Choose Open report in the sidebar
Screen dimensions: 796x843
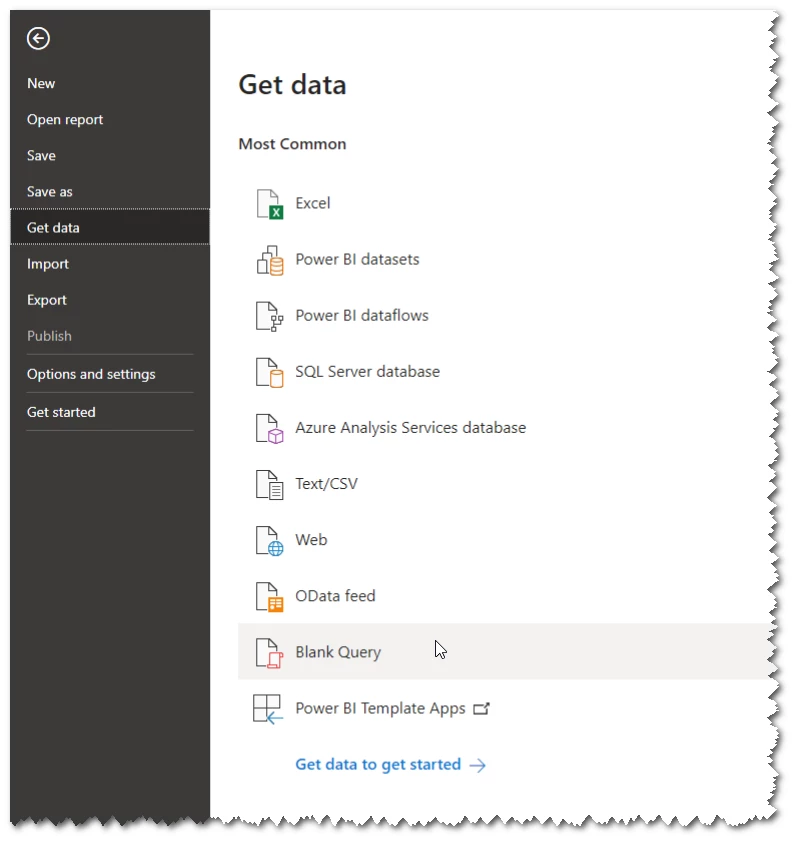point(64,119)
